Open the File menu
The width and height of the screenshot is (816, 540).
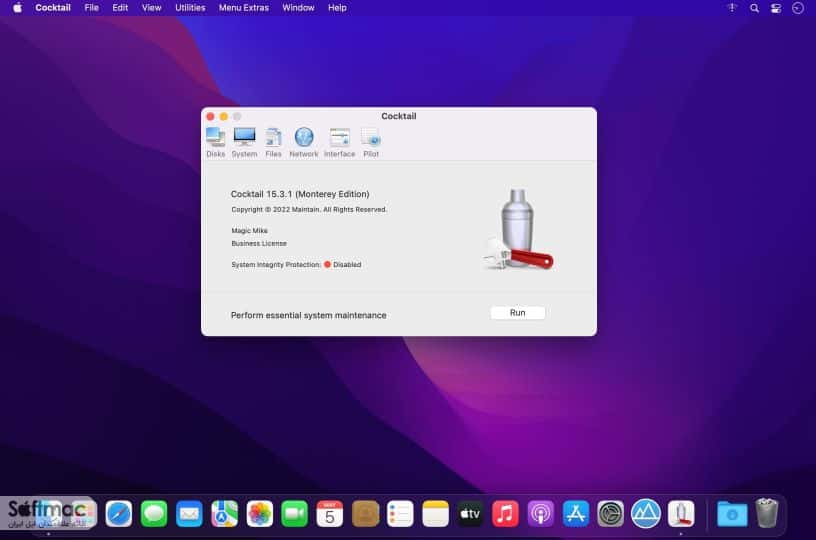[x=92, y=8]
